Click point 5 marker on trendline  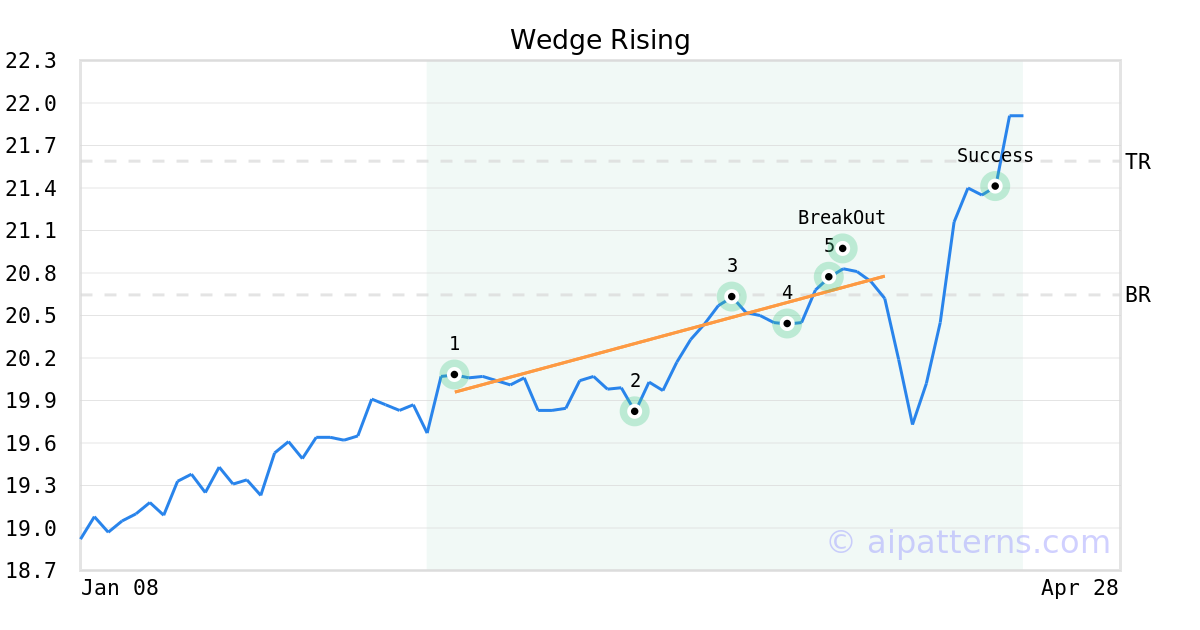[x=828, y=276]
